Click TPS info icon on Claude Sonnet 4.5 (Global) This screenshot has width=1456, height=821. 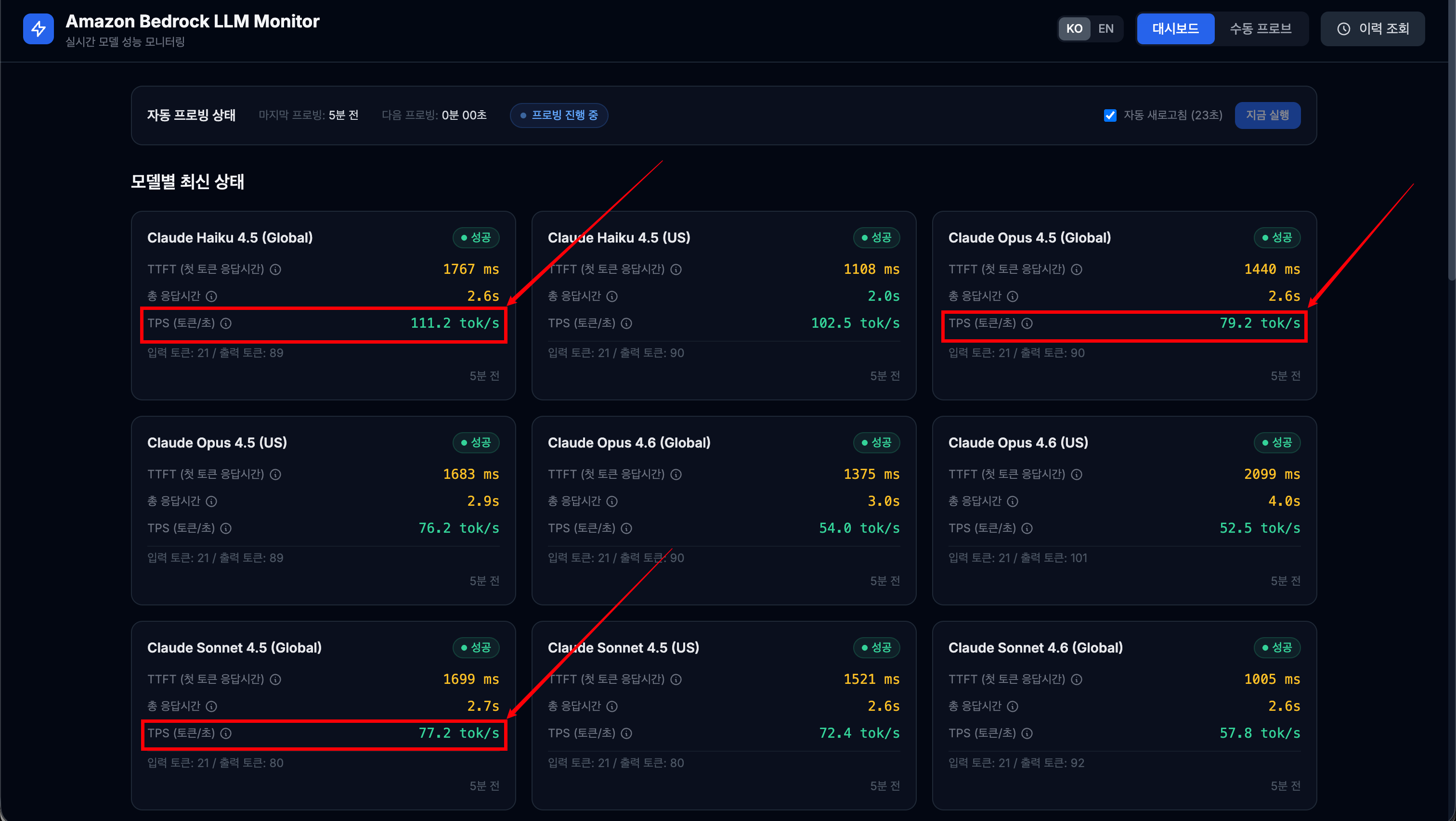coord(225,733)
